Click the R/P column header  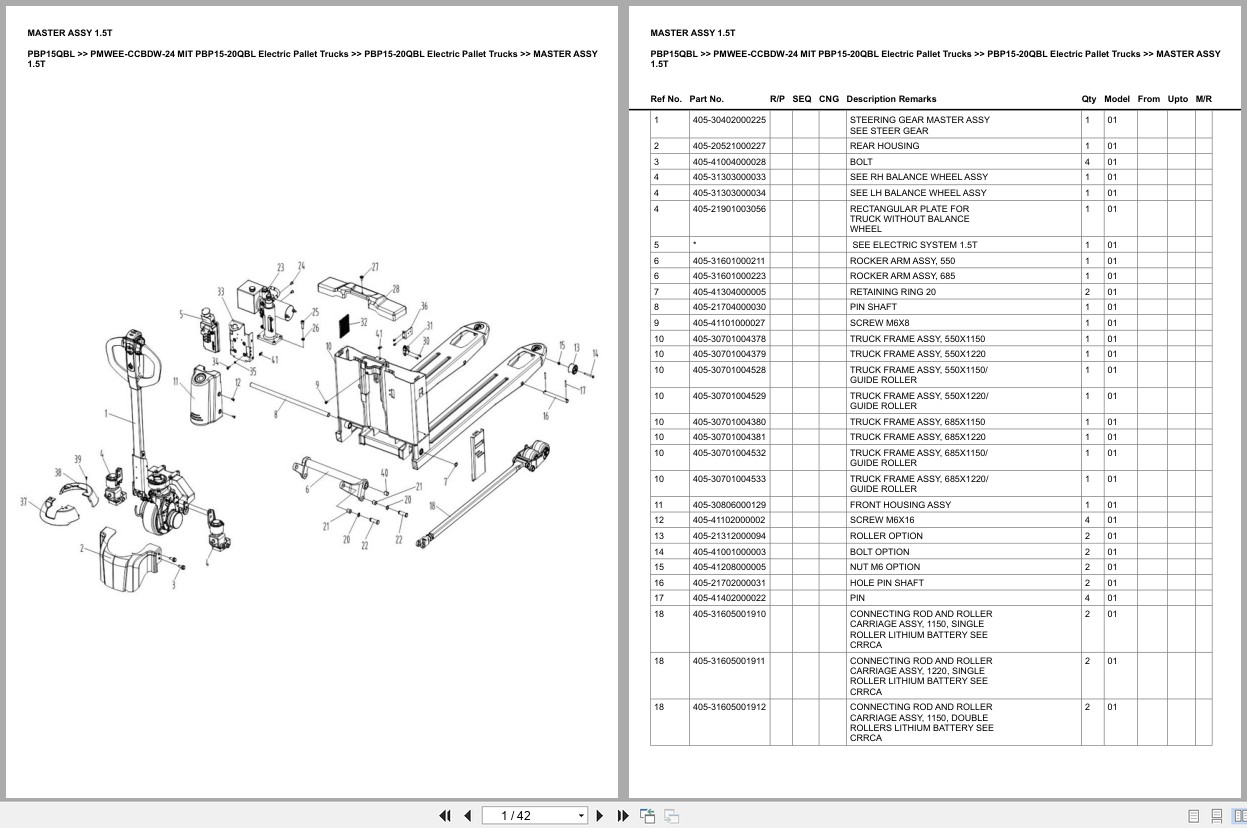777,99
